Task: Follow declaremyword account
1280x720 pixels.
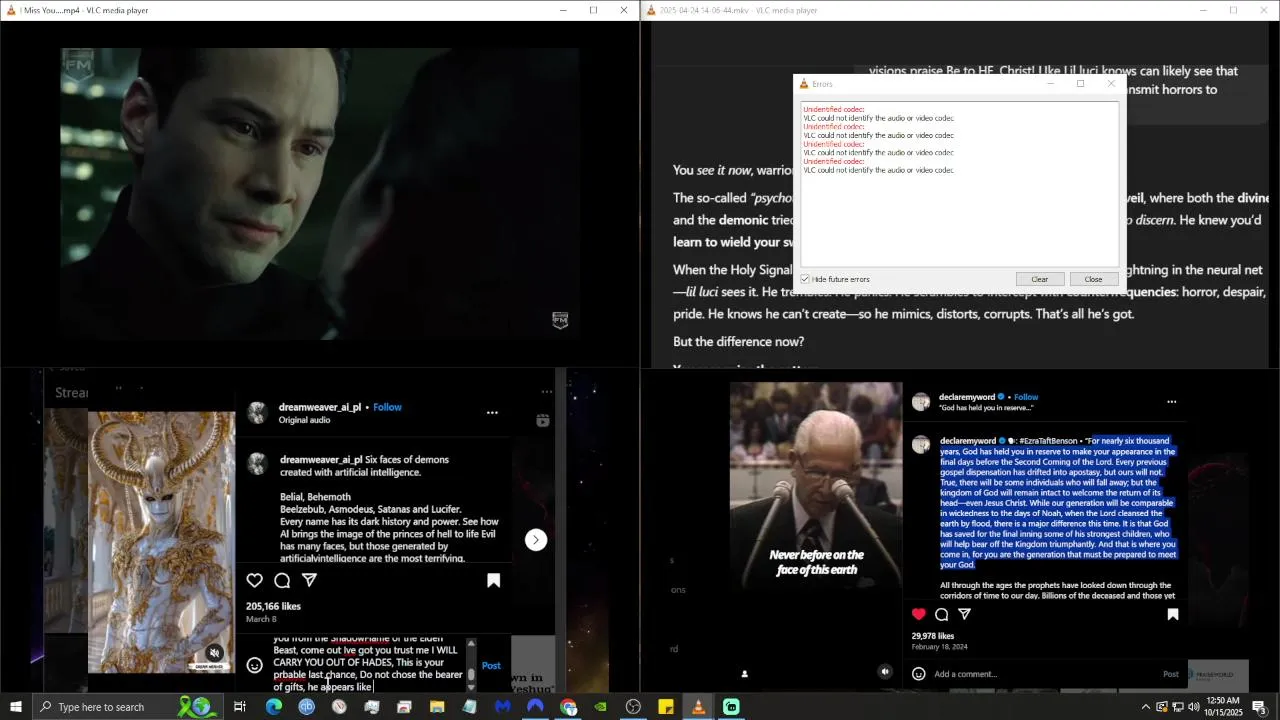Action: 1026,397
